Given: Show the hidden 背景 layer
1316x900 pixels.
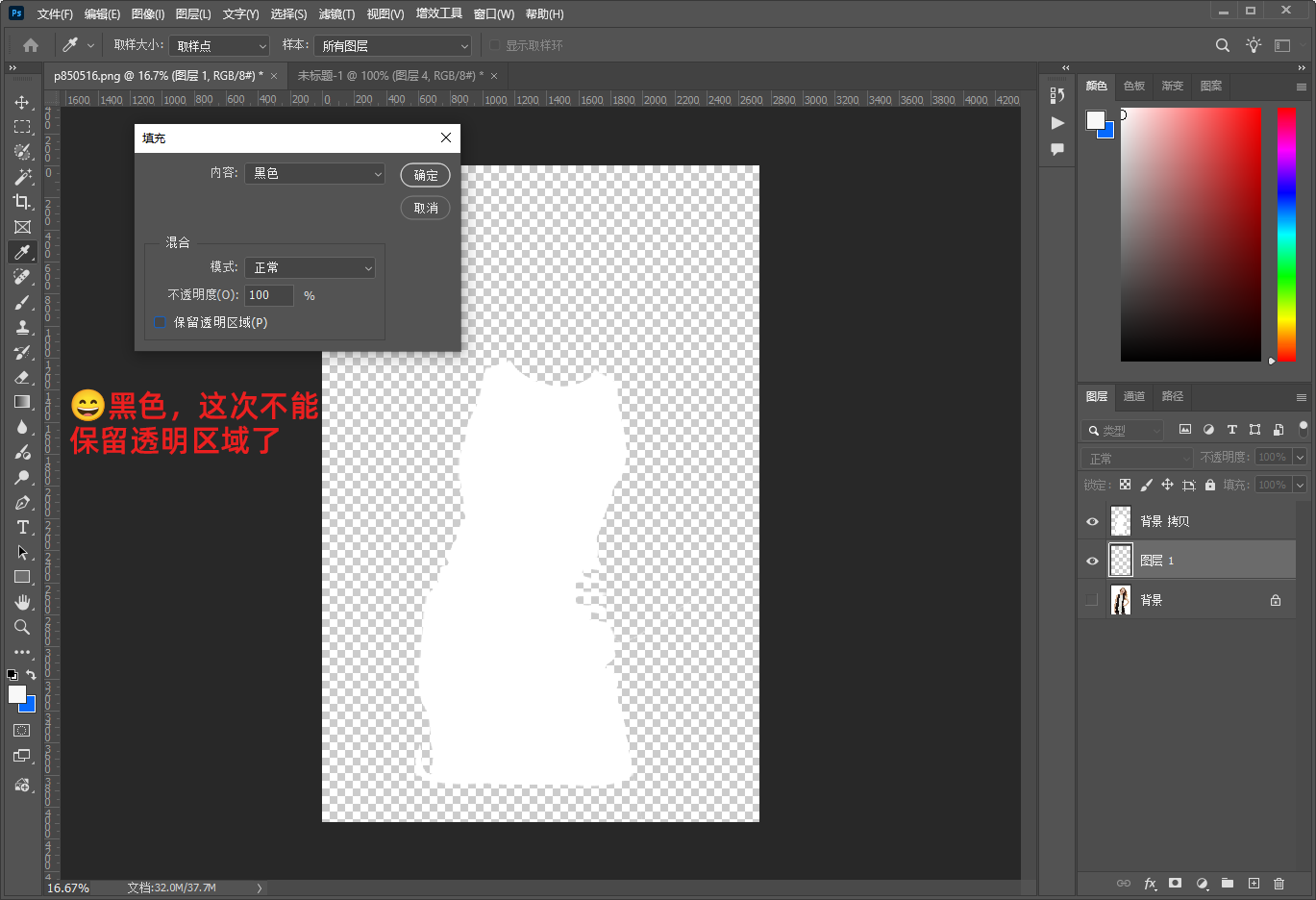Looking at the screenshot, I should coord(1092,600).
